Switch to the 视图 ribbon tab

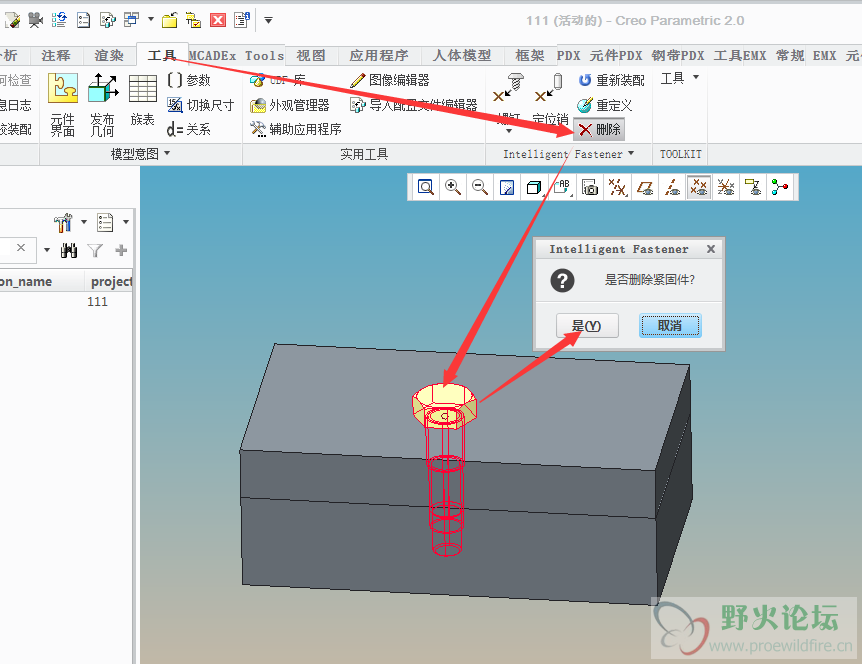pos(311,56)
